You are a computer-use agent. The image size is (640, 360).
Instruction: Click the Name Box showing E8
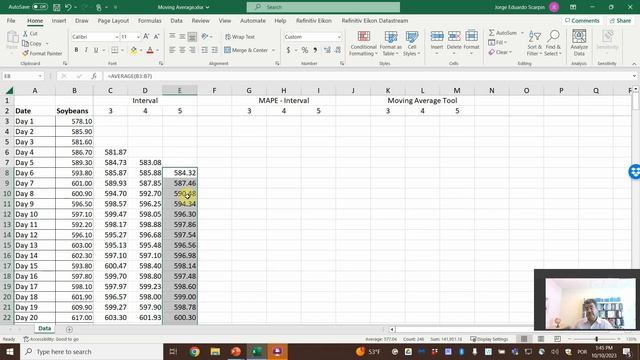[x=22, y=76]
